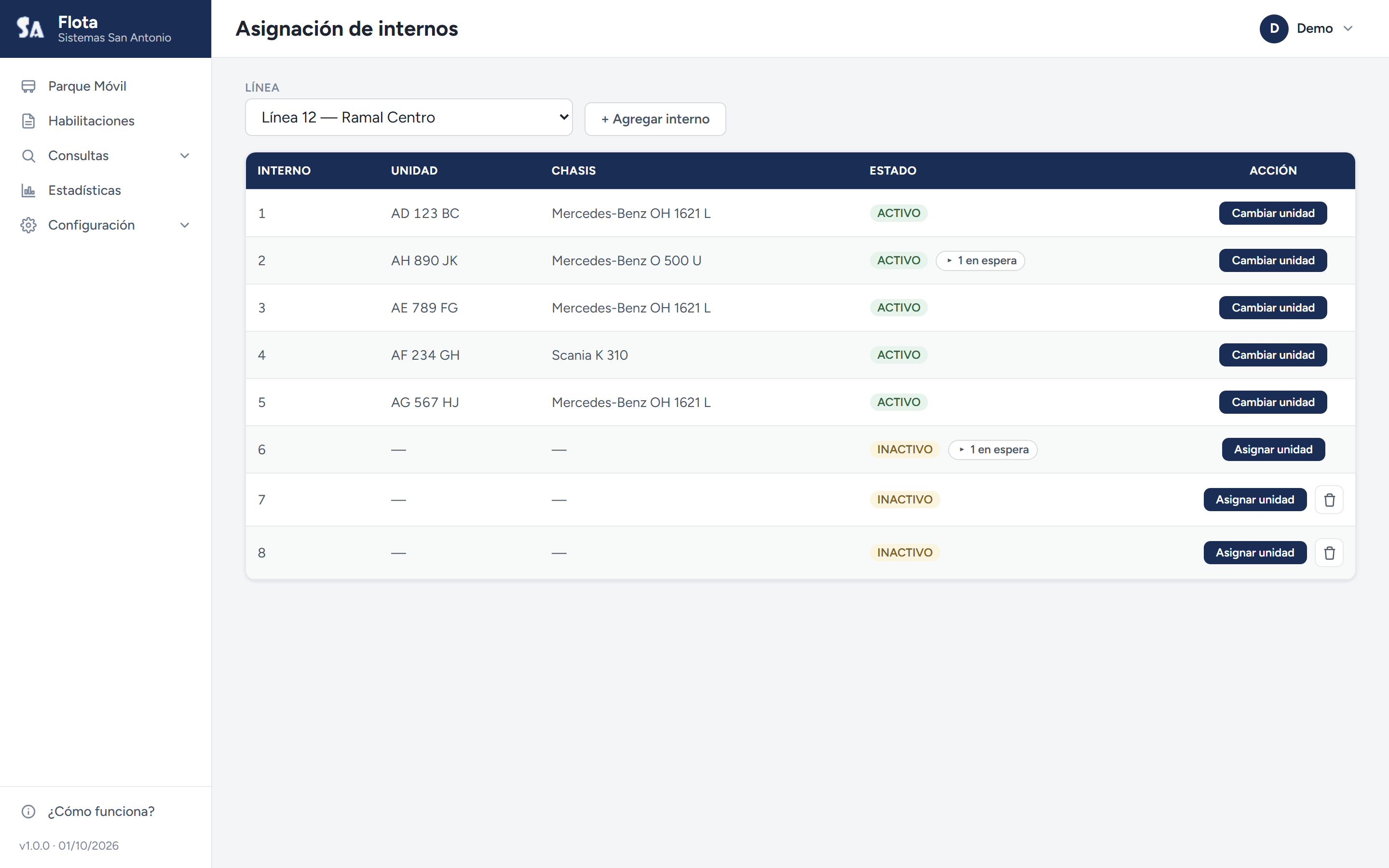1389x868 pixels.
Task: Assign a unit to interno 6
Action: [1273, 449]
